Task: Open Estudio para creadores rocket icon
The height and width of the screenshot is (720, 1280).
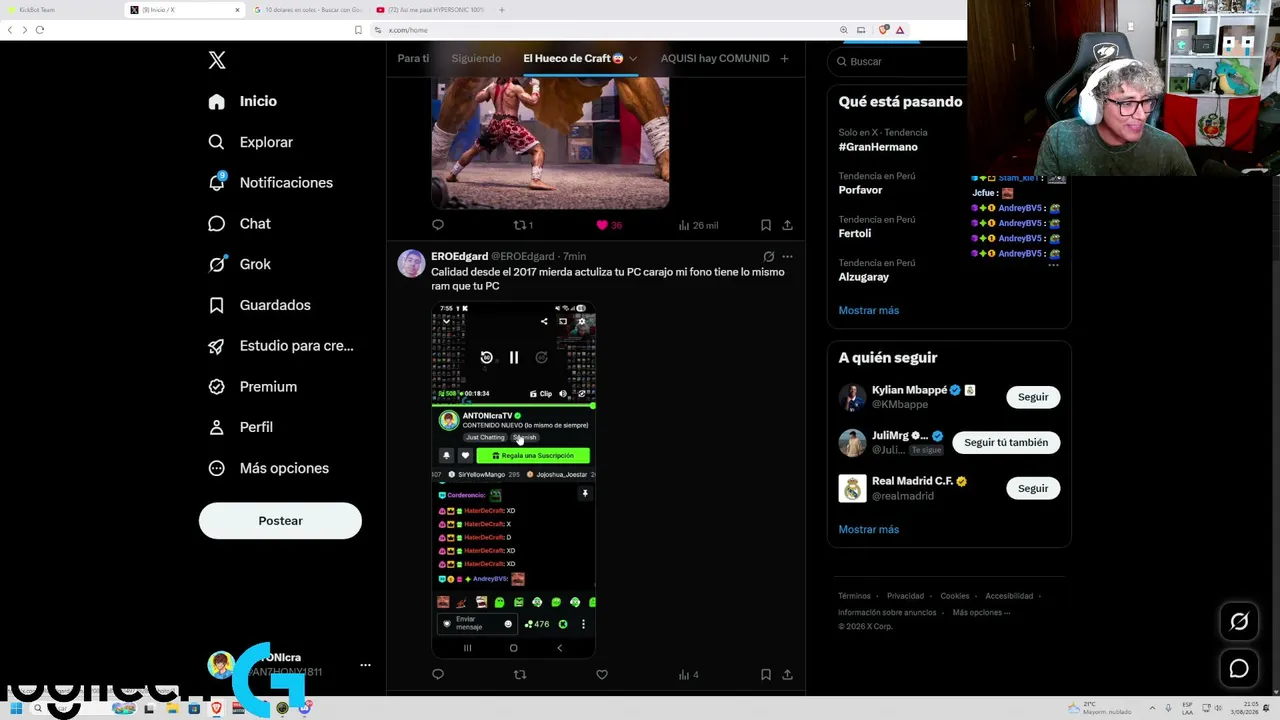Action: (x=217, y=346)
